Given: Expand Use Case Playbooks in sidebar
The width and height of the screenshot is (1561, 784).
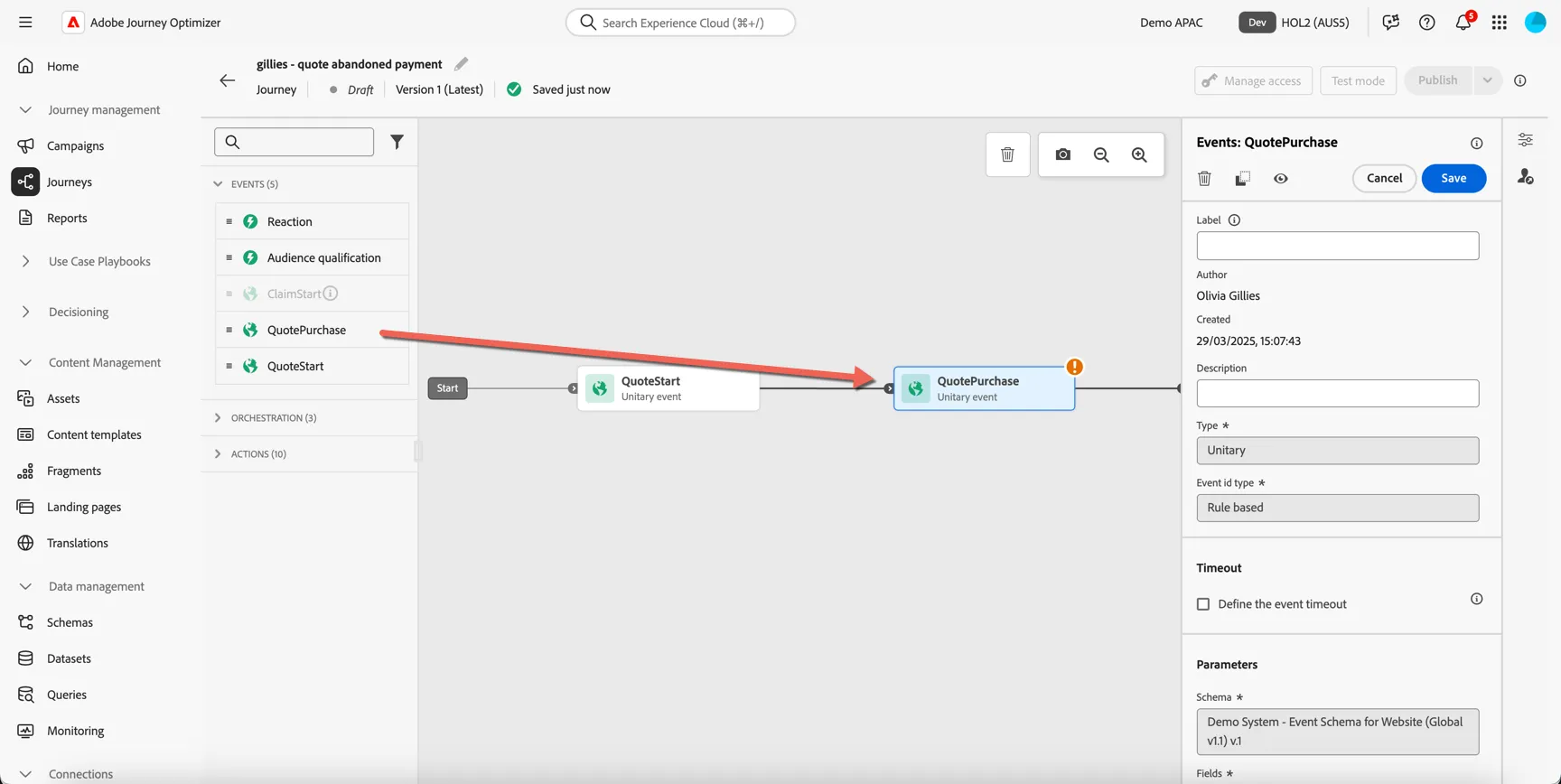Looking at the screenshot, I should [x=25, y=261].
